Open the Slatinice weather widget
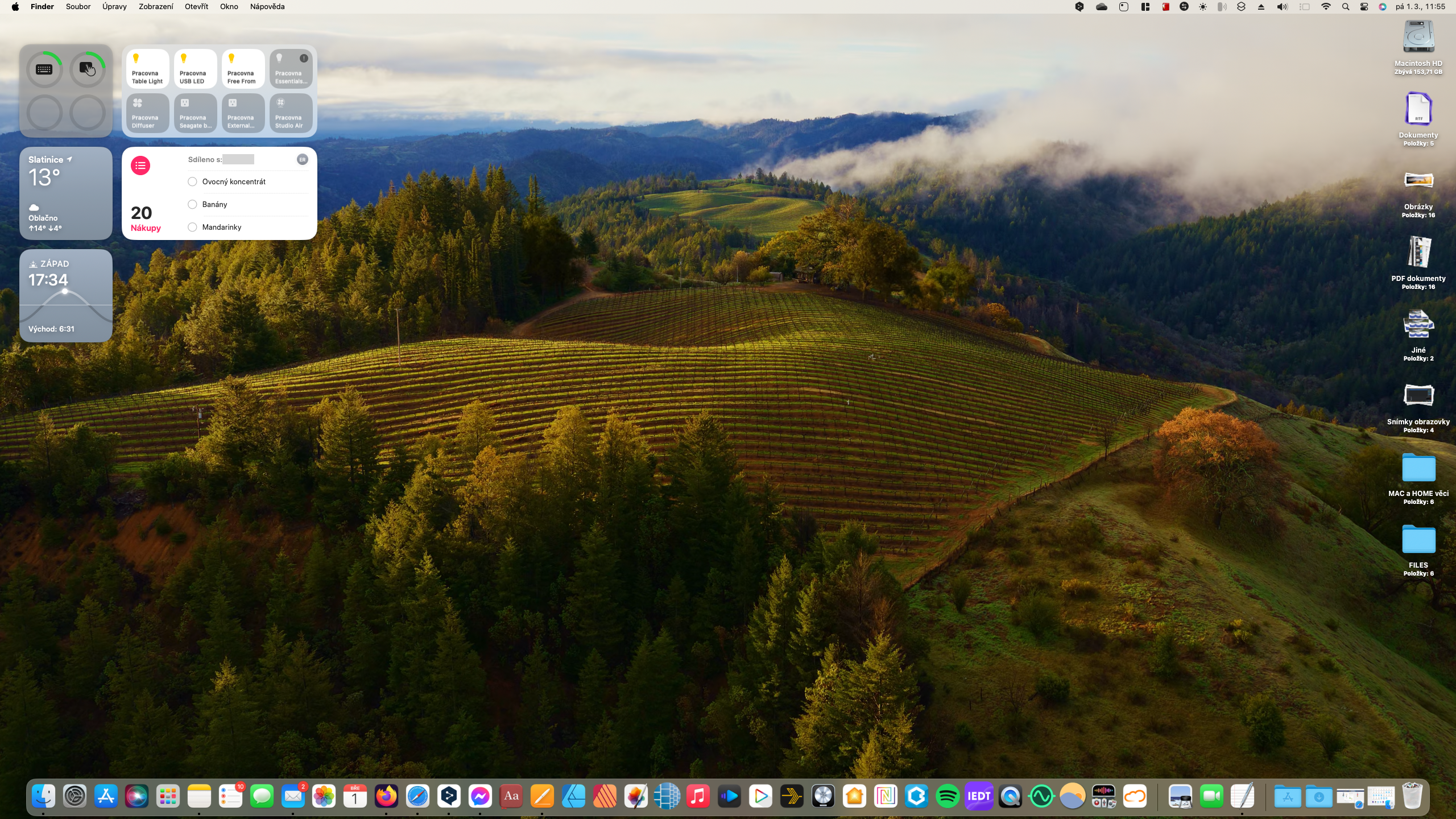1456x819 pixels. 65,193
